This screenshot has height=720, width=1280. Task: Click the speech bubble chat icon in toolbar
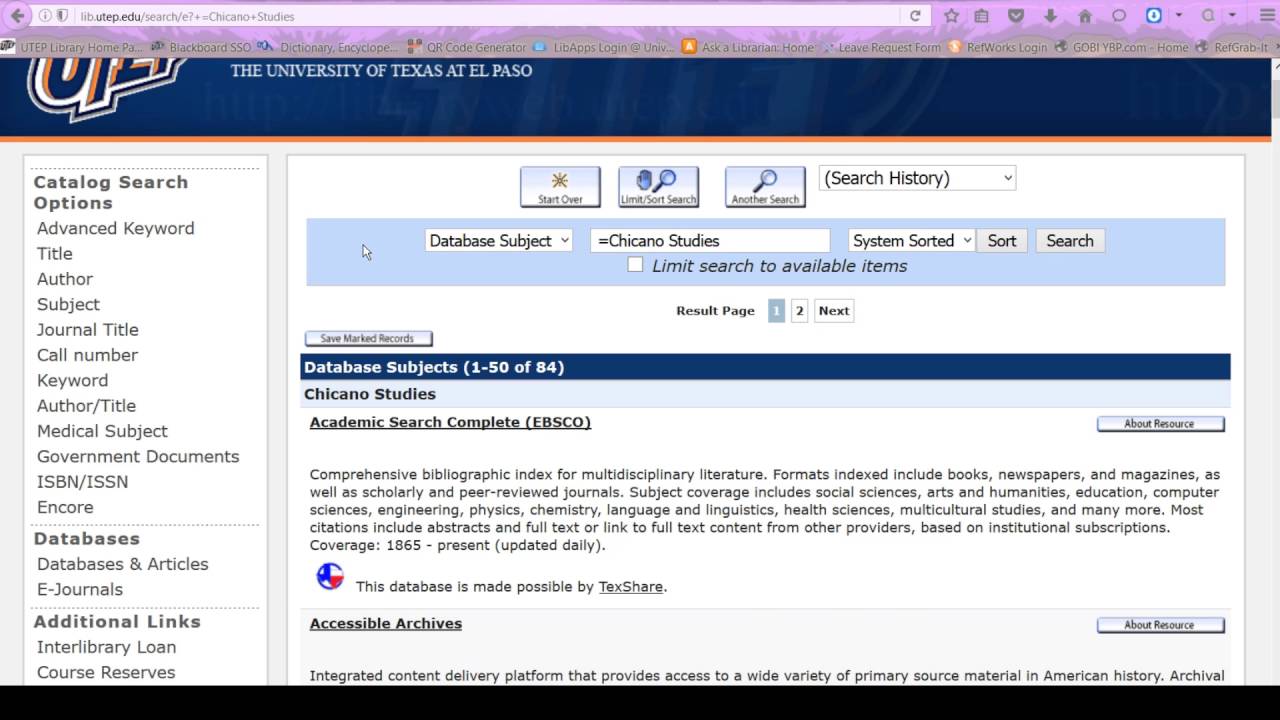point(1119,16)
